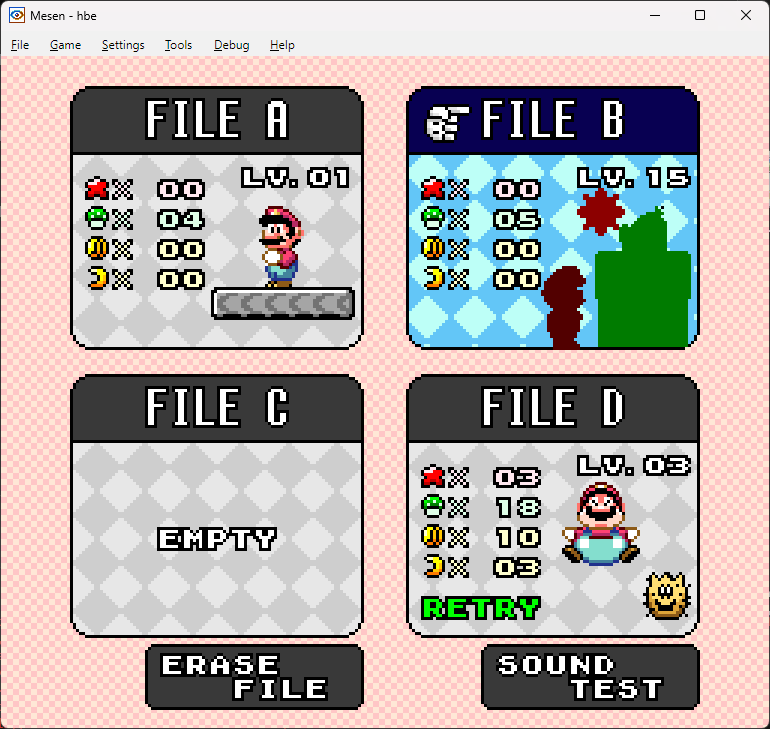Click the yellow spiky creature in File D

pos(666,595)
